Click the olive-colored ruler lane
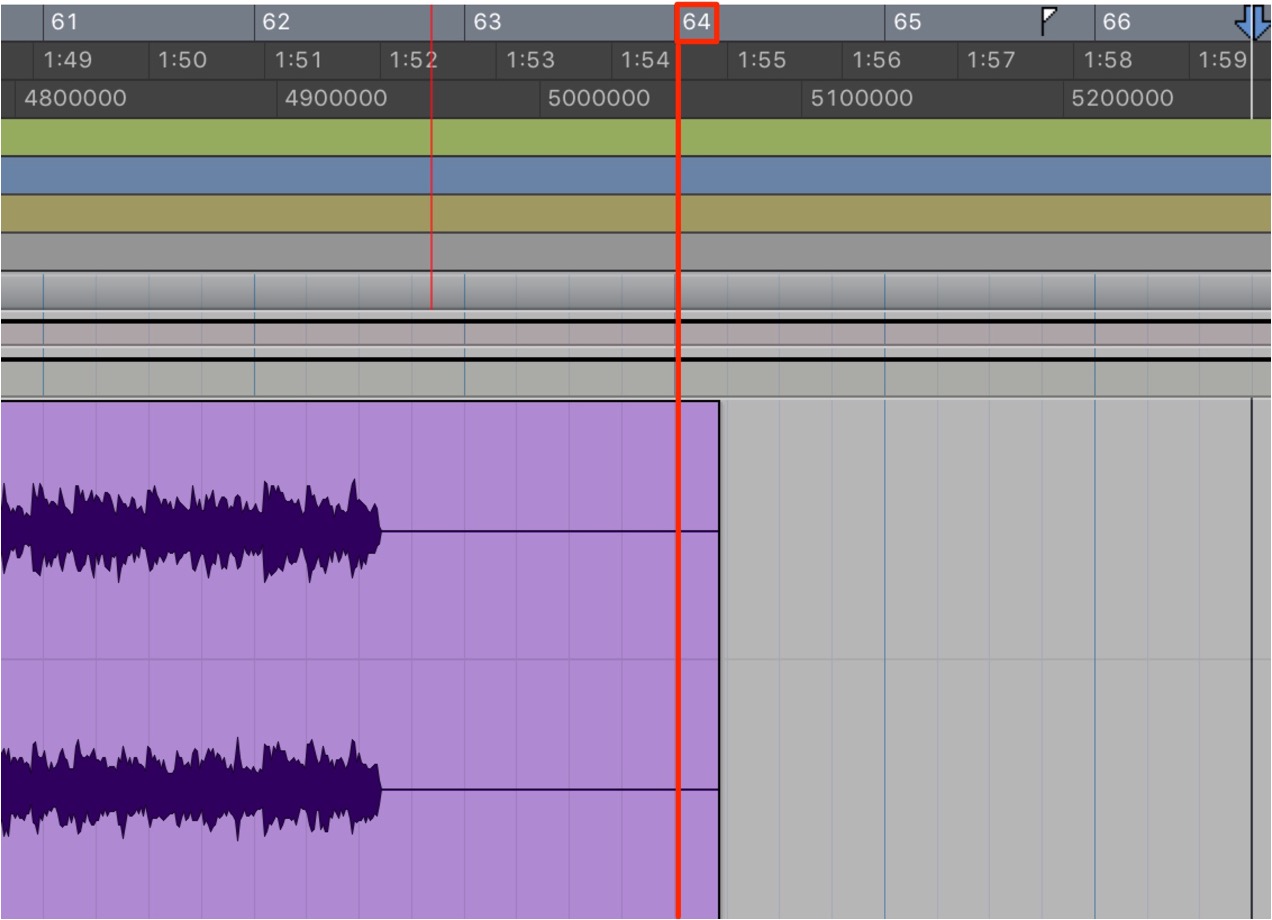 636,214
